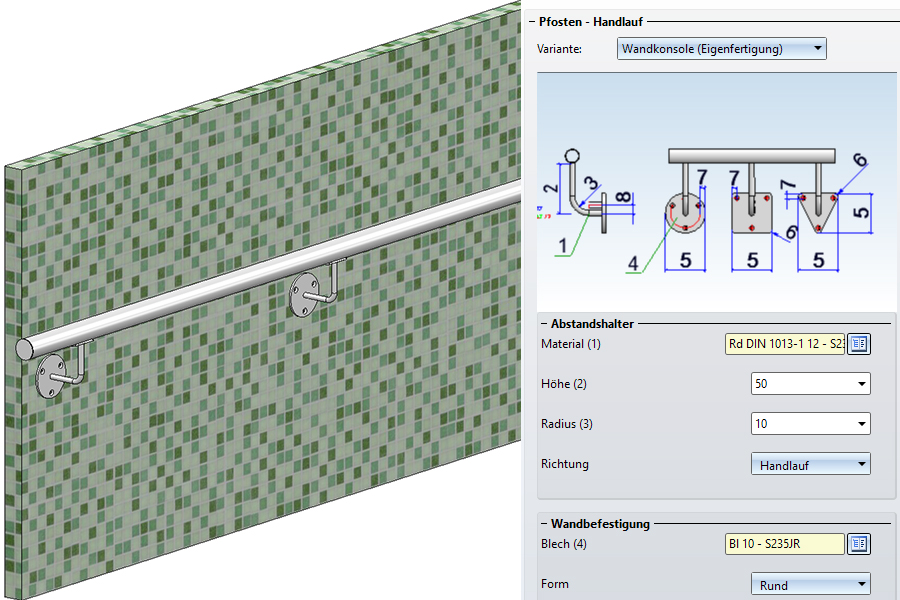The width and height of the screenshot is (900, 600).
Task: Click the triangular plate diagram in preview
Action: pos(818,212)
